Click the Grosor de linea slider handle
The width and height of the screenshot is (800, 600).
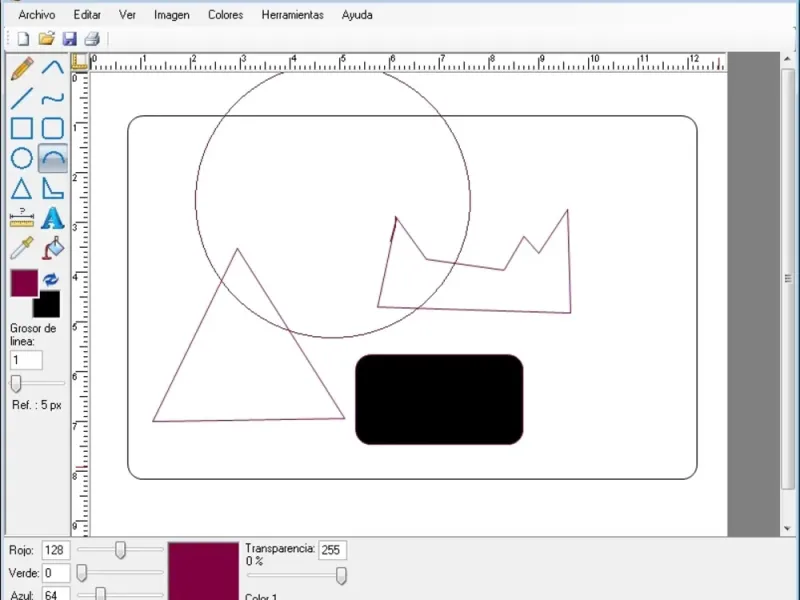pyautogui.click(x=16, y=384)
